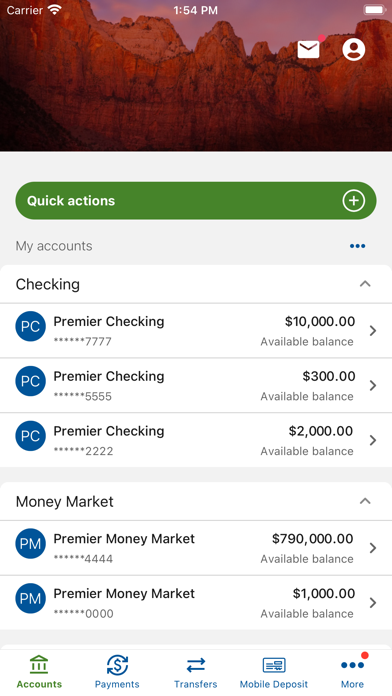The height and width of the screenshot is (696, 392).
Task: Open Premier Checking ending 2222 chevron
Action: click(373, 440)
